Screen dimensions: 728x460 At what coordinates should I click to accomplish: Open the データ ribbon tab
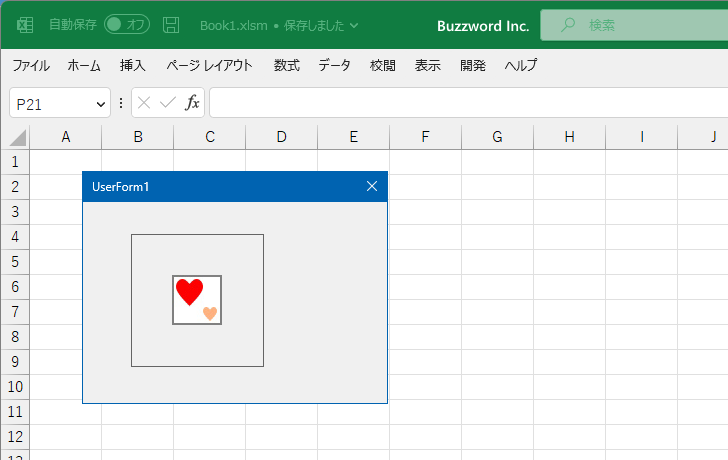(334, 65)
